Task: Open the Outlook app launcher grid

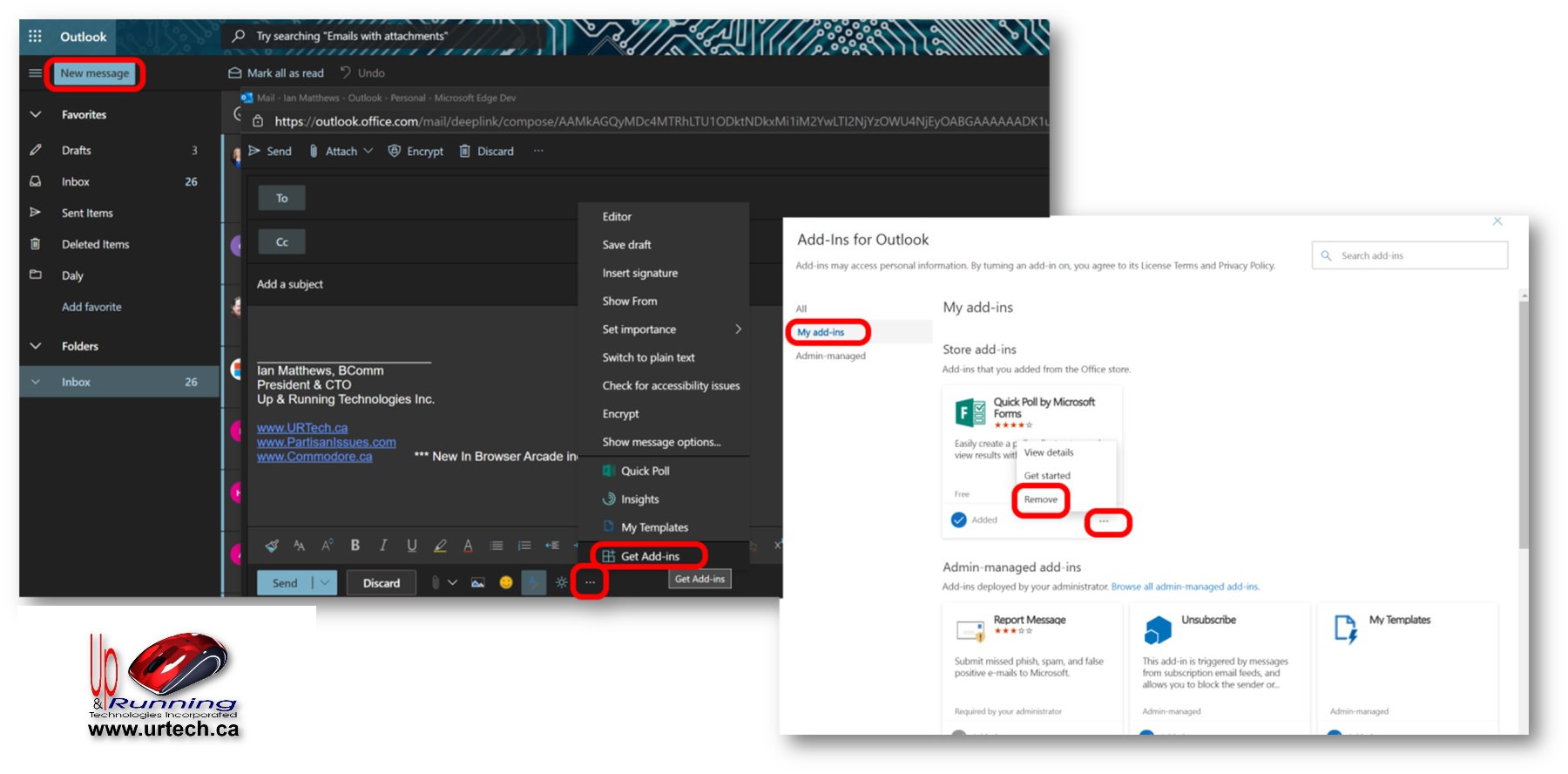Action: pos(35,37)
